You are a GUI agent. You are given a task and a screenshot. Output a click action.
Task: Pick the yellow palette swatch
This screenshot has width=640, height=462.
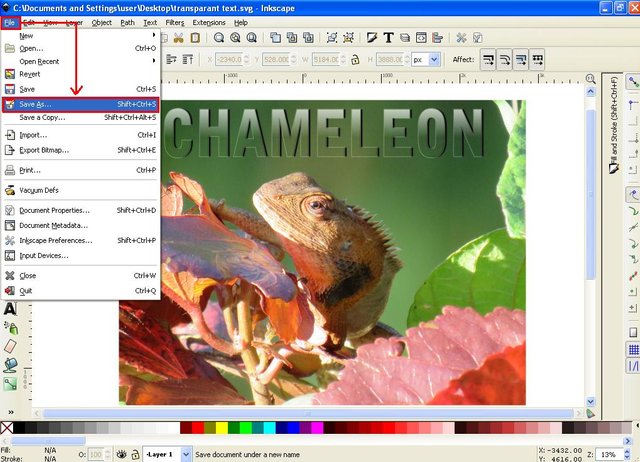point(222,428)
